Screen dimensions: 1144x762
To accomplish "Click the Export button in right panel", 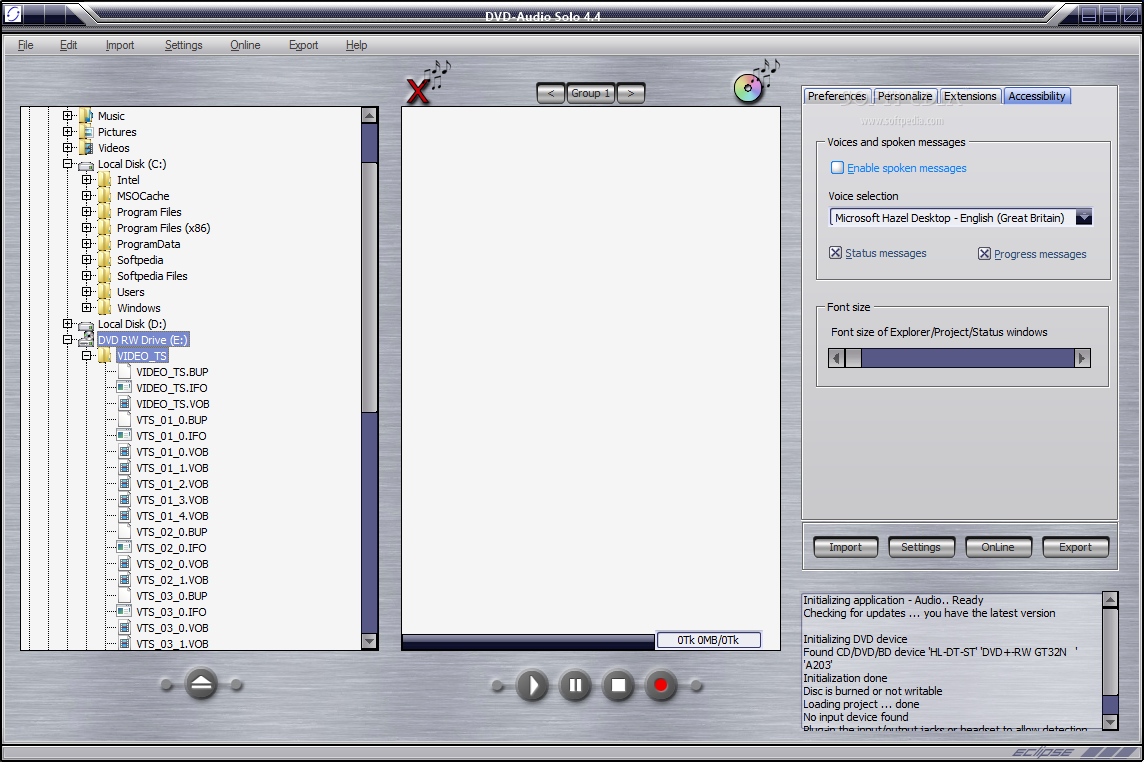I will pyautogui.click(x=1075, y=547).
